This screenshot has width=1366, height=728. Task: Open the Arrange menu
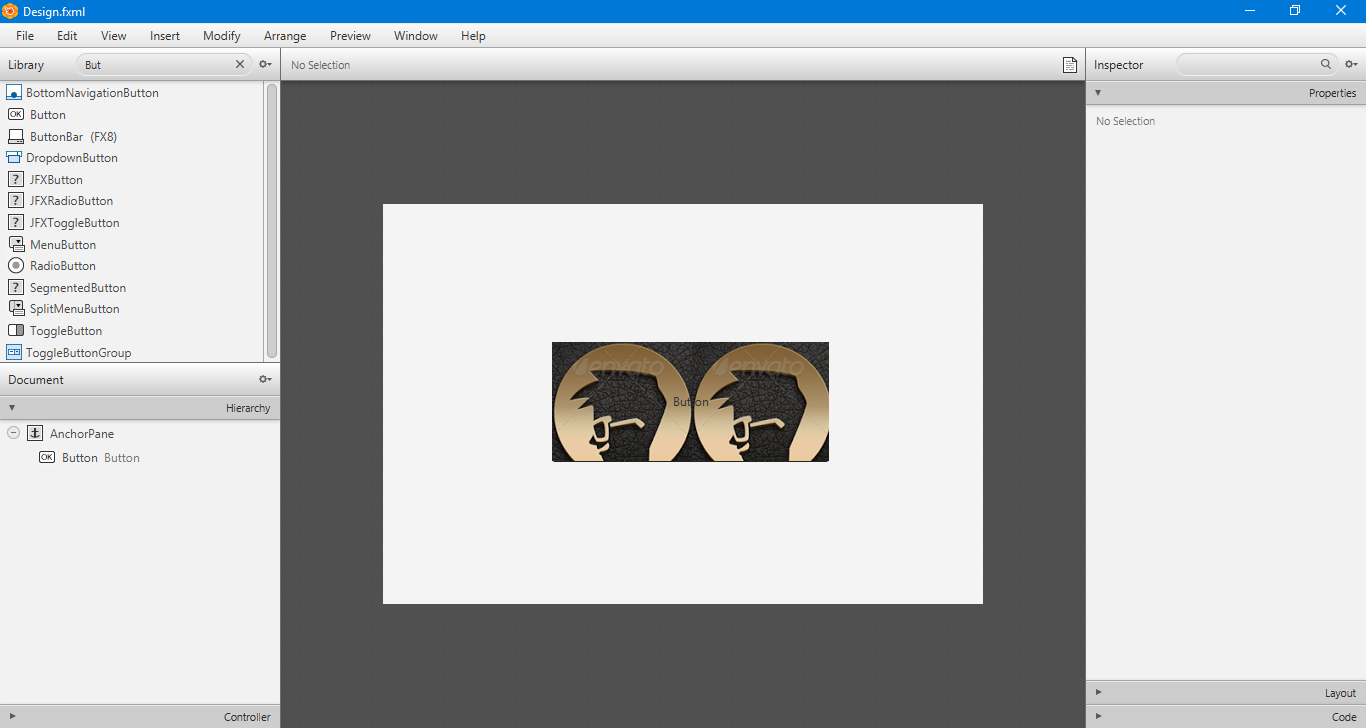[x=285, y=35]
